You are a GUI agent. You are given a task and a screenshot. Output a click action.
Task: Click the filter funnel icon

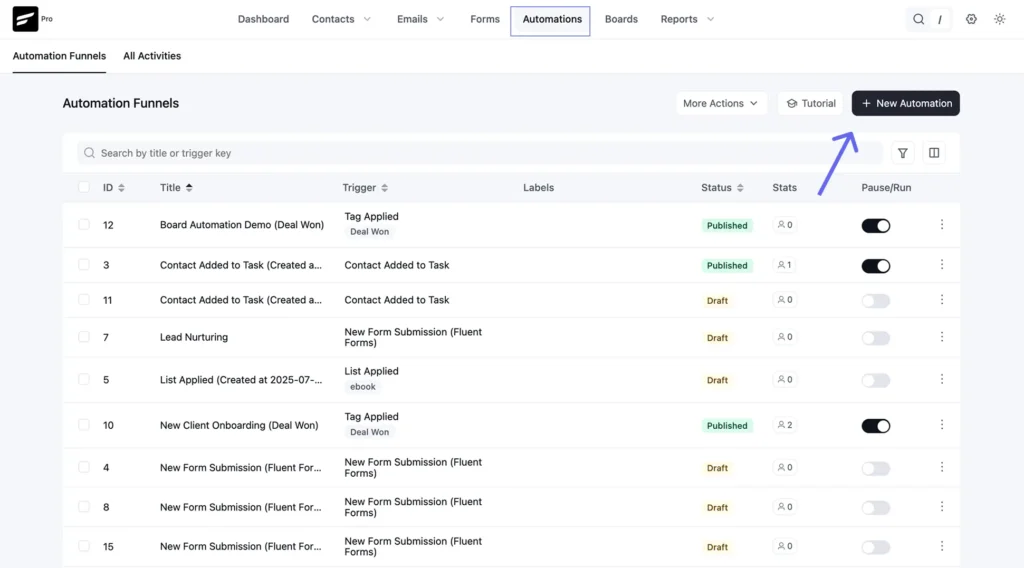pos(903,153)
